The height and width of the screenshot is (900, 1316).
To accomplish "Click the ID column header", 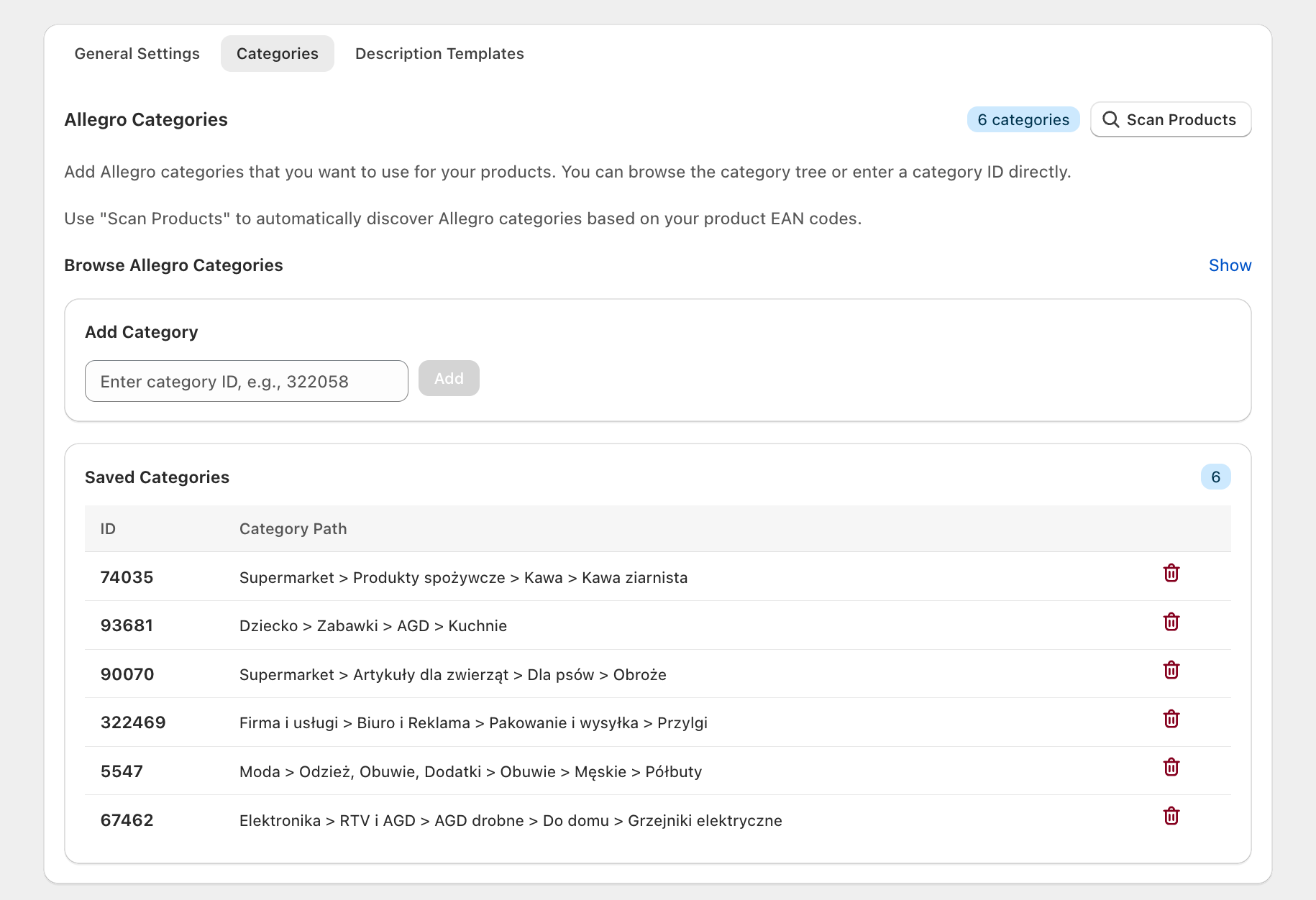I will (x=108, y=529).
